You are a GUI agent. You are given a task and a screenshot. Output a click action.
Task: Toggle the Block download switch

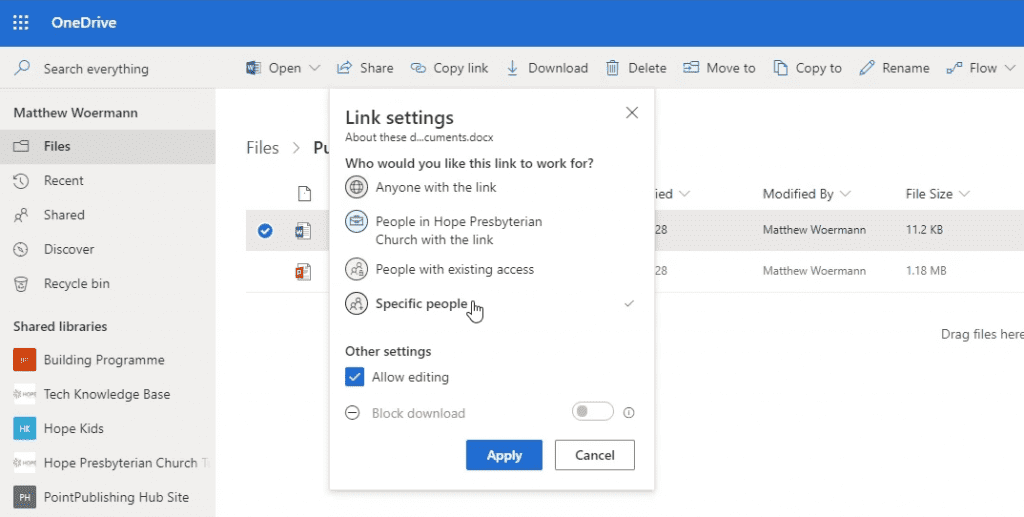[592, 412]
